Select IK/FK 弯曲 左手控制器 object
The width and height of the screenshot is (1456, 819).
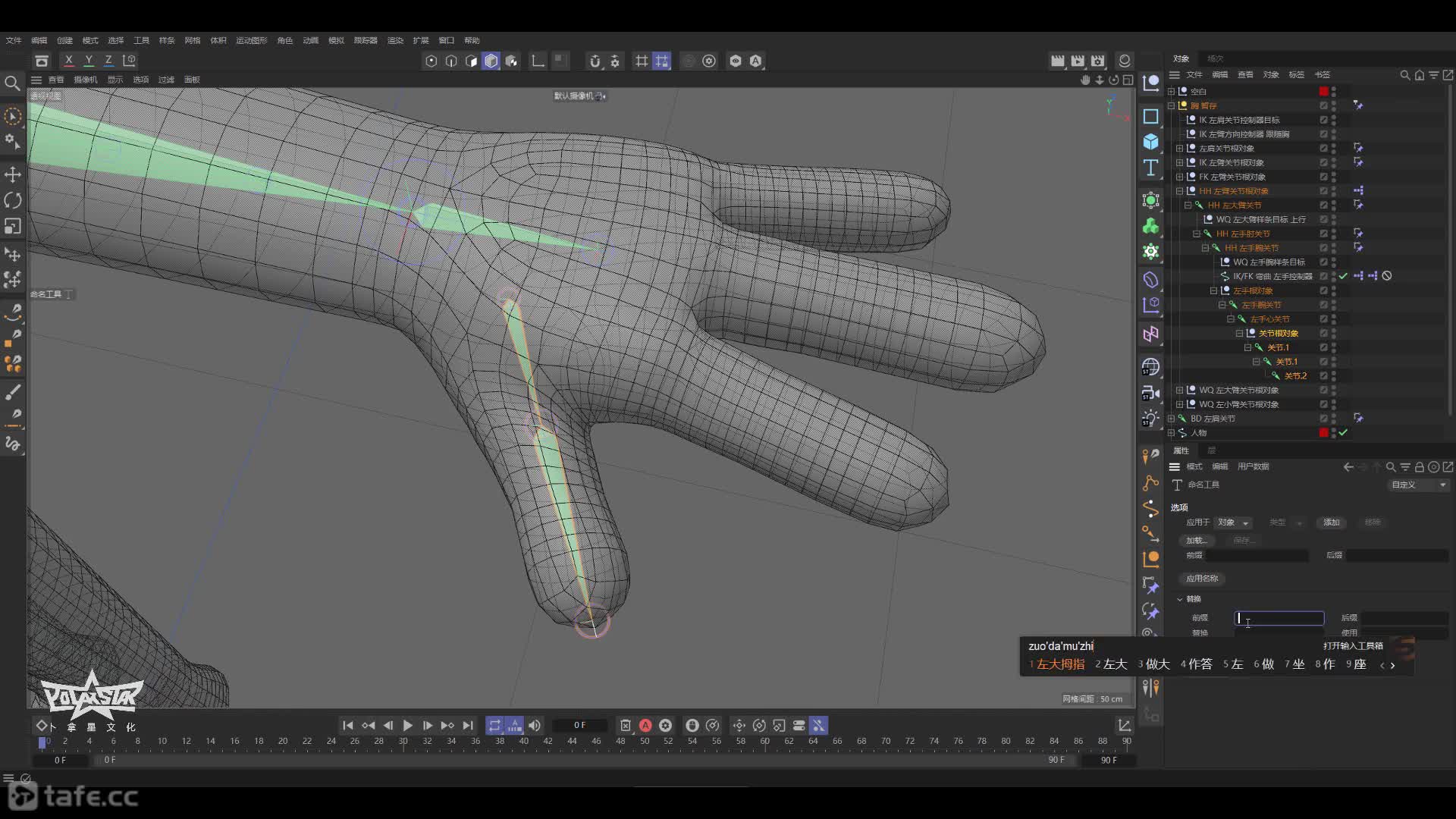[1272, 276]
